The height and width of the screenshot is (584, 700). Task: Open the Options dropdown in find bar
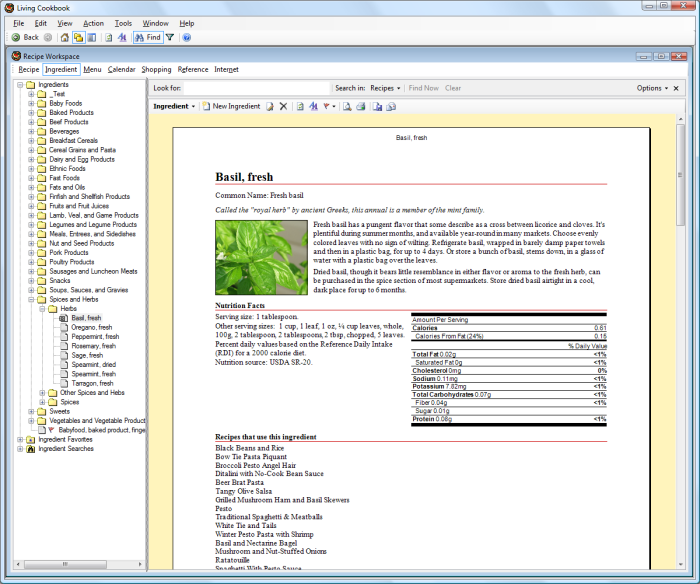652,88
